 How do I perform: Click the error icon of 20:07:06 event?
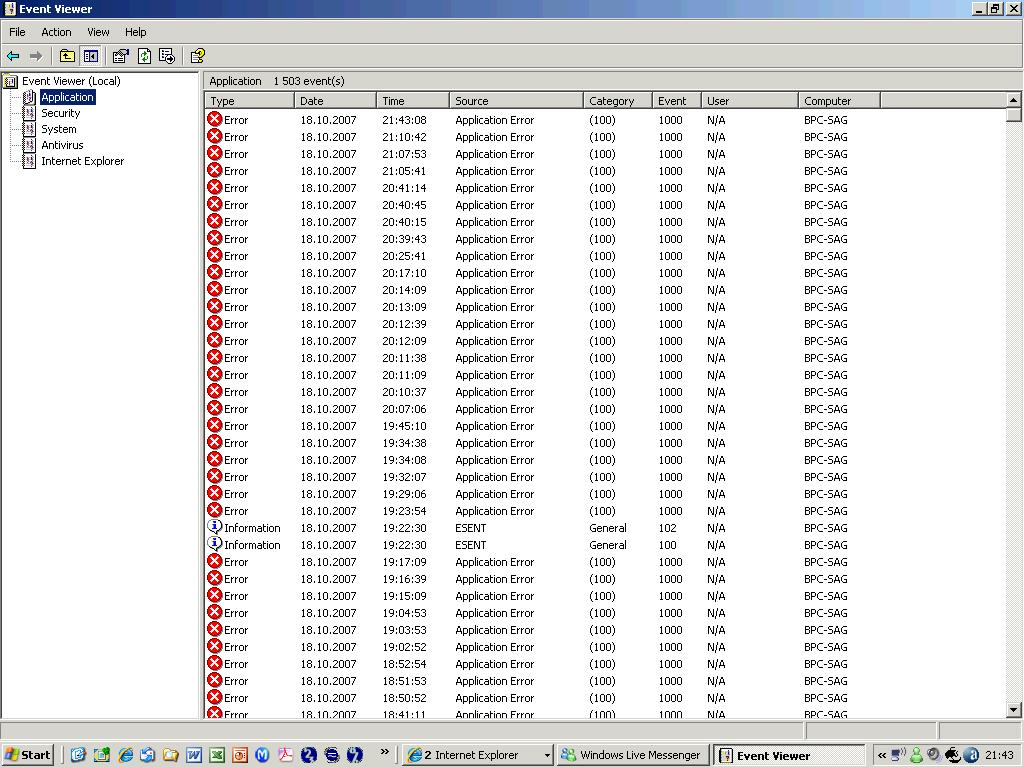tap(215, 408)
